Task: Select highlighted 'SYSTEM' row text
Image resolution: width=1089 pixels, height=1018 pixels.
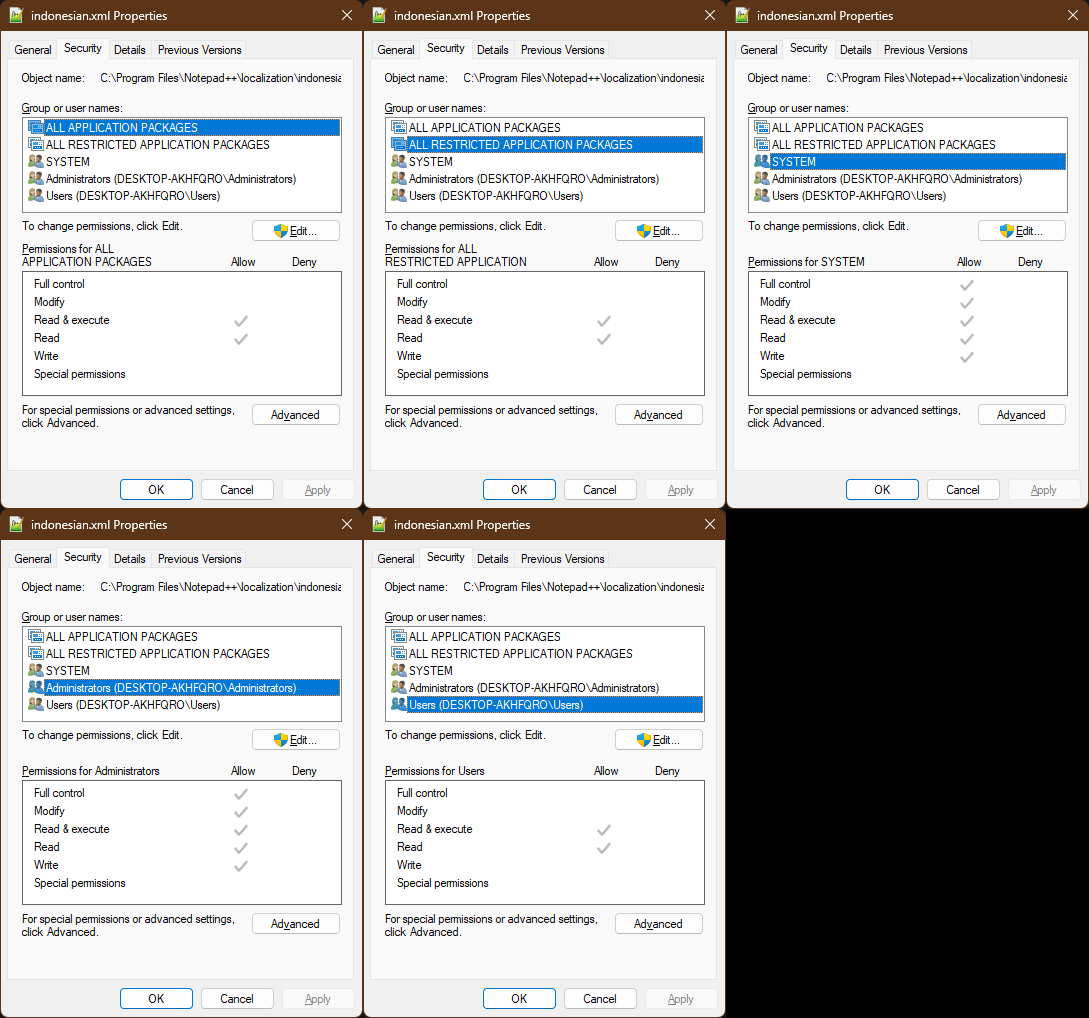Action: pyautogui.click(x=794, y=161)
